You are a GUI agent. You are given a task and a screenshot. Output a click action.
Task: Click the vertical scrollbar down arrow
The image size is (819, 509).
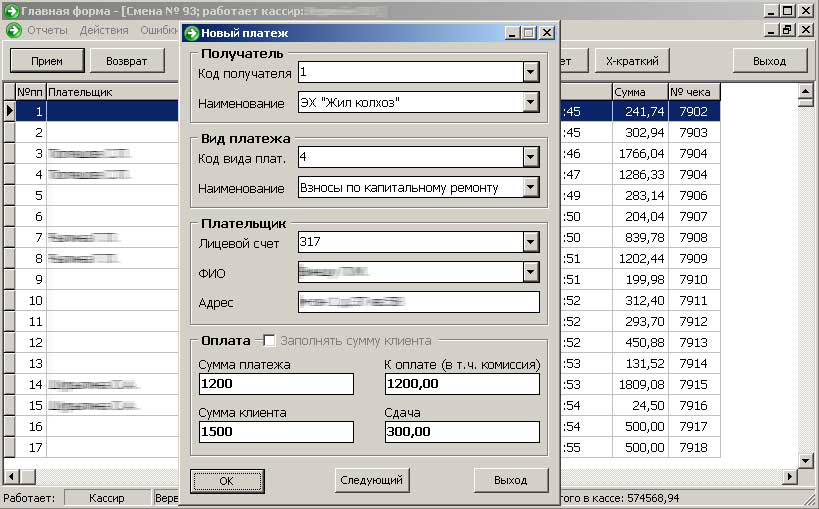point(804,460)
